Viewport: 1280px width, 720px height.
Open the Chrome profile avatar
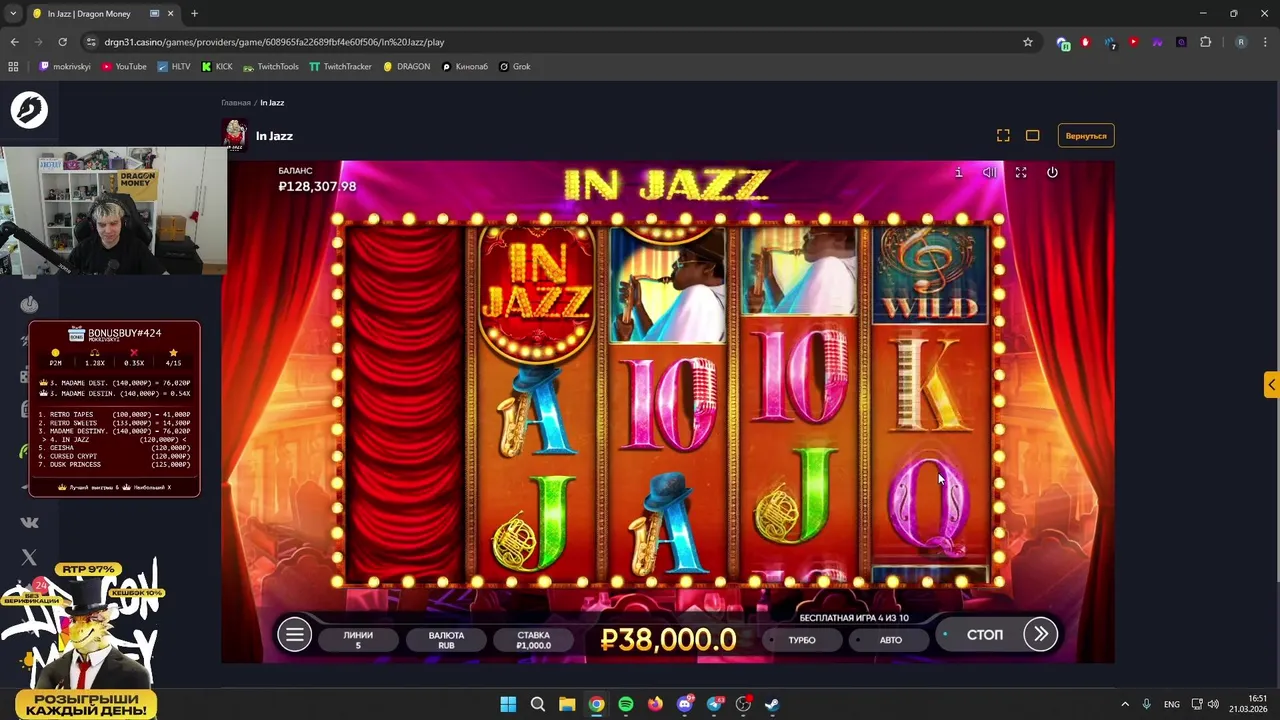(1241, 42)
